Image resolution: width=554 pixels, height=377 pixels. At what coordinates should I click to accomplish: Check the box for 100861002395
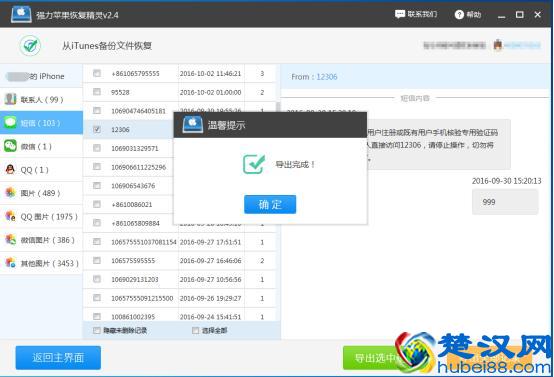pos(97,316)
